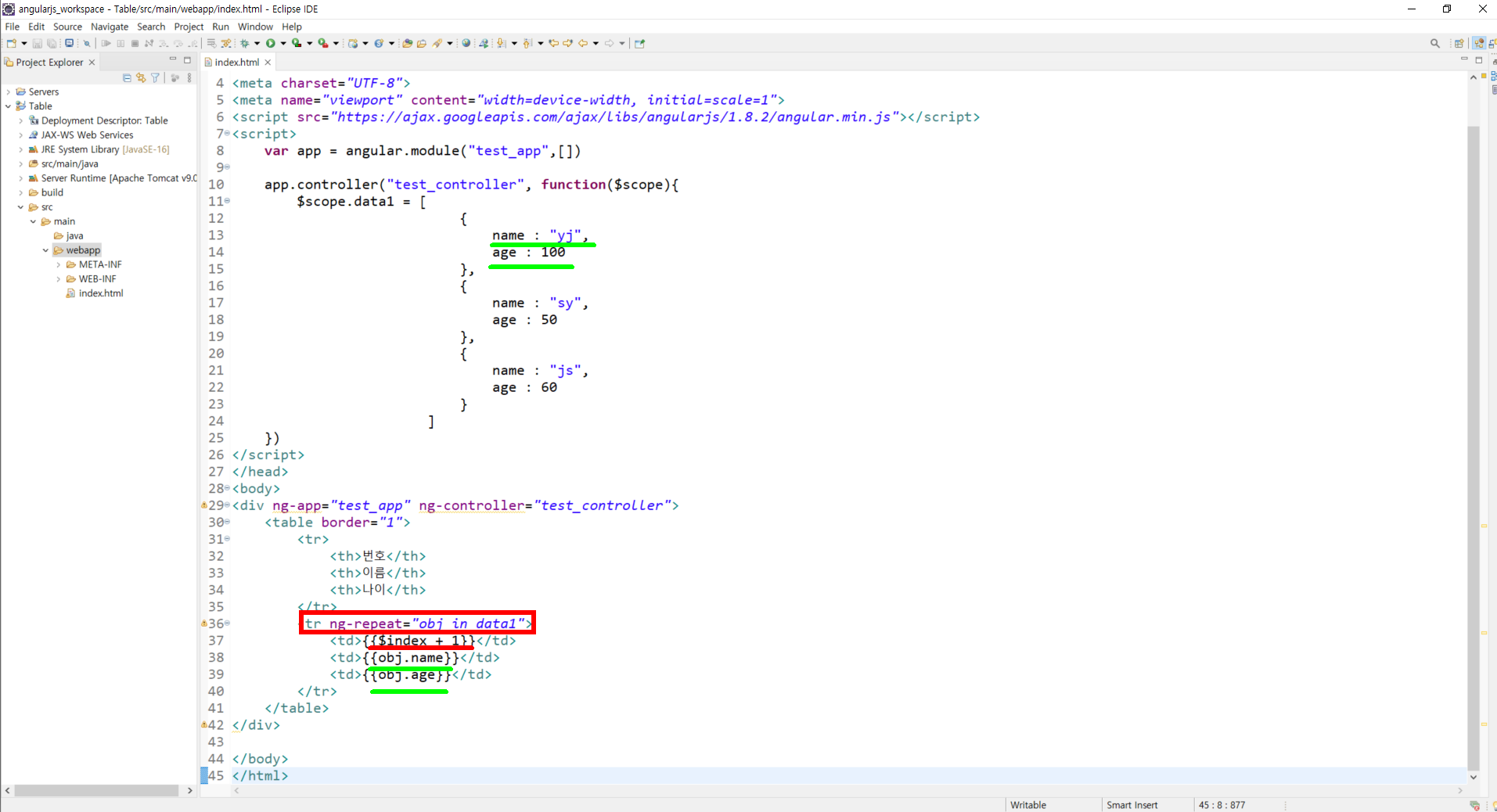Open the Run dropdown arrow
This screenshot has width=1497, height=812.
pyautogui.click(x=283, y=43)
